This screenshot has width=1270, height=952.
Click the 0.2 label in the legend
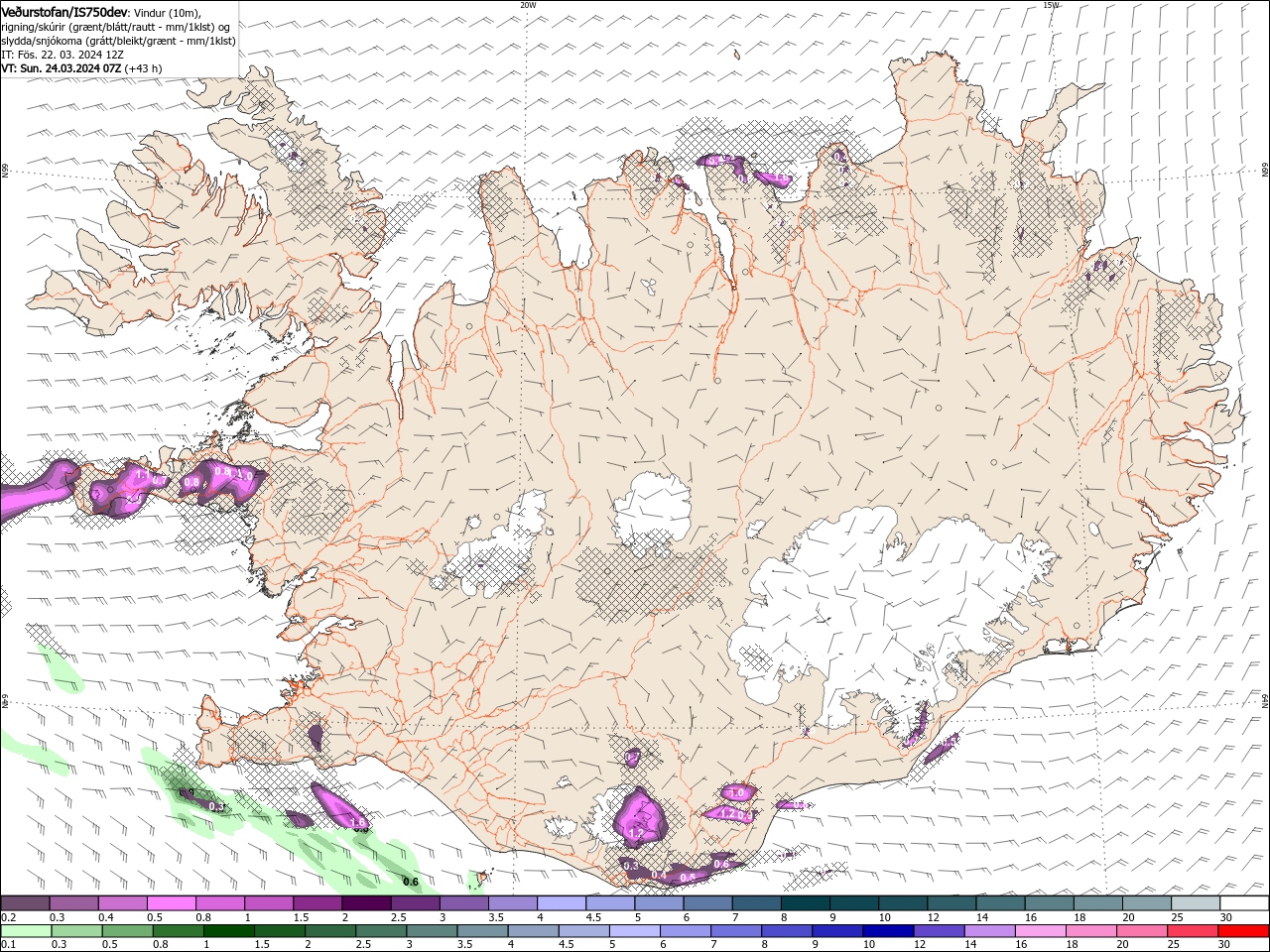[8, 917]
